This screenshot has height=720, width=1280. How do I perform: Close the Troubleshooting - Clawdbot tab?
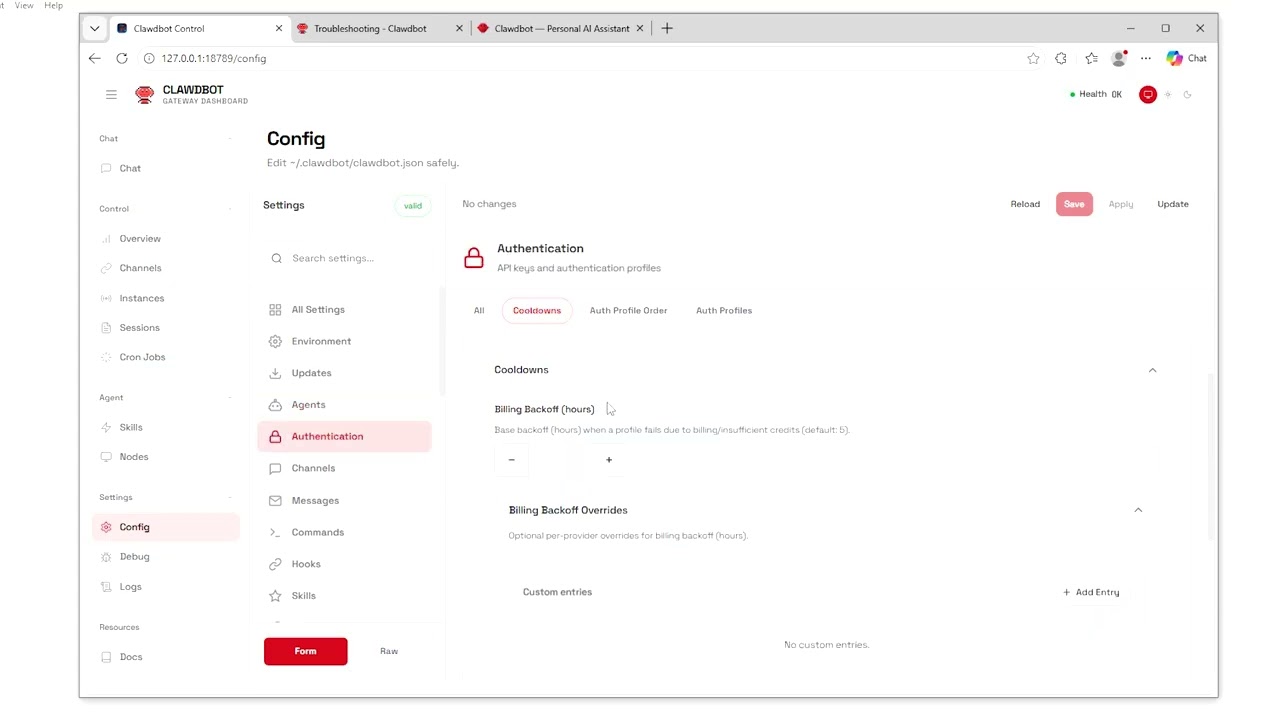click(459, 28)
